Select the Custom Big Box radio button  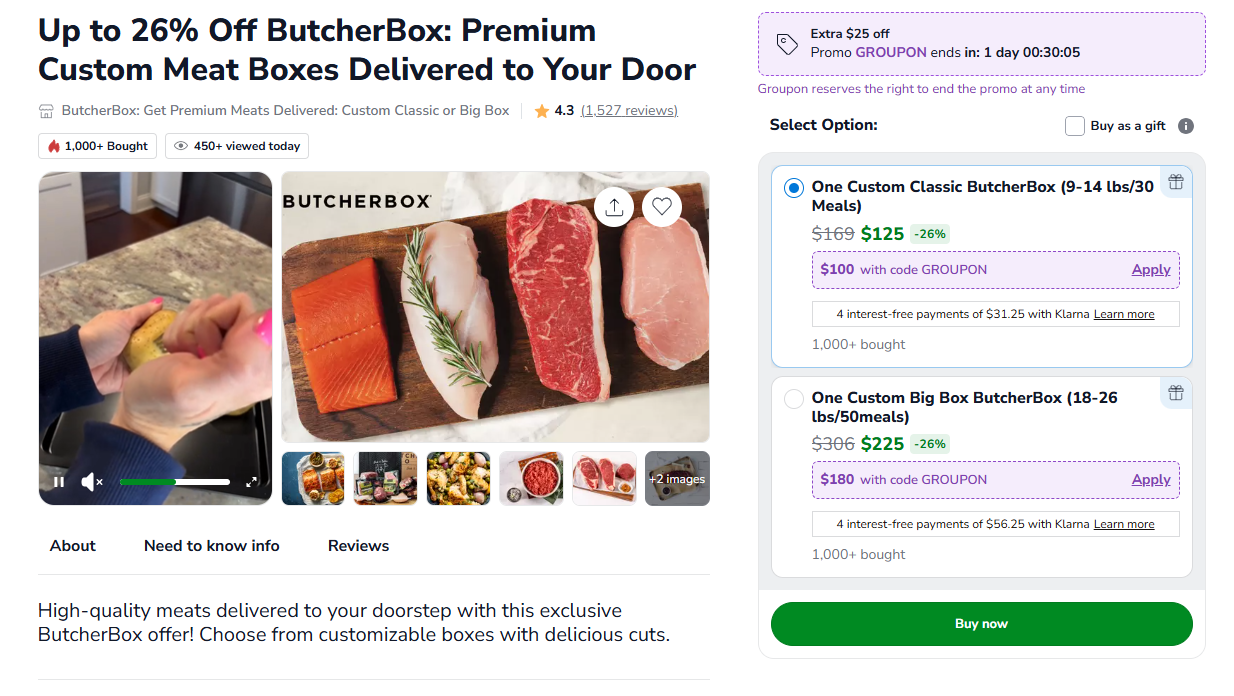click(x=793, y=398)
